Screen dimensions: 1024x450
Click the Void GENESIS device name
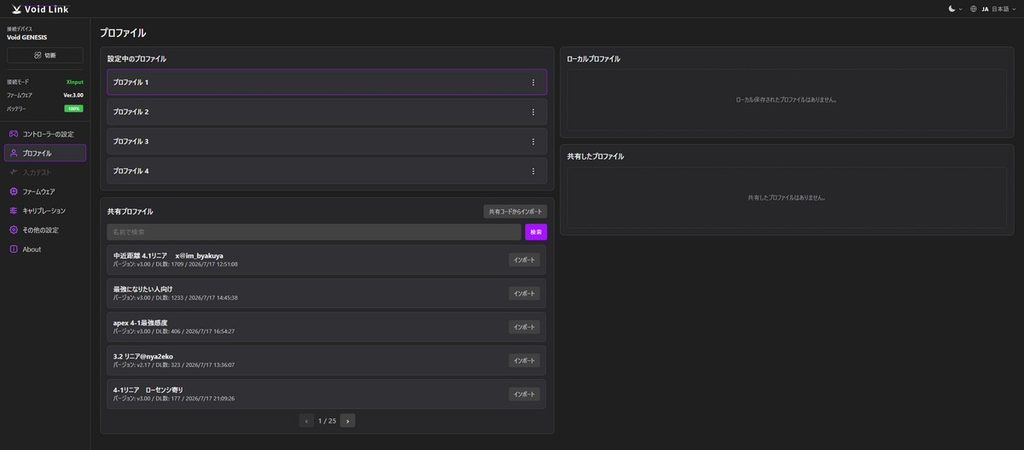click(x=27, y=37)
